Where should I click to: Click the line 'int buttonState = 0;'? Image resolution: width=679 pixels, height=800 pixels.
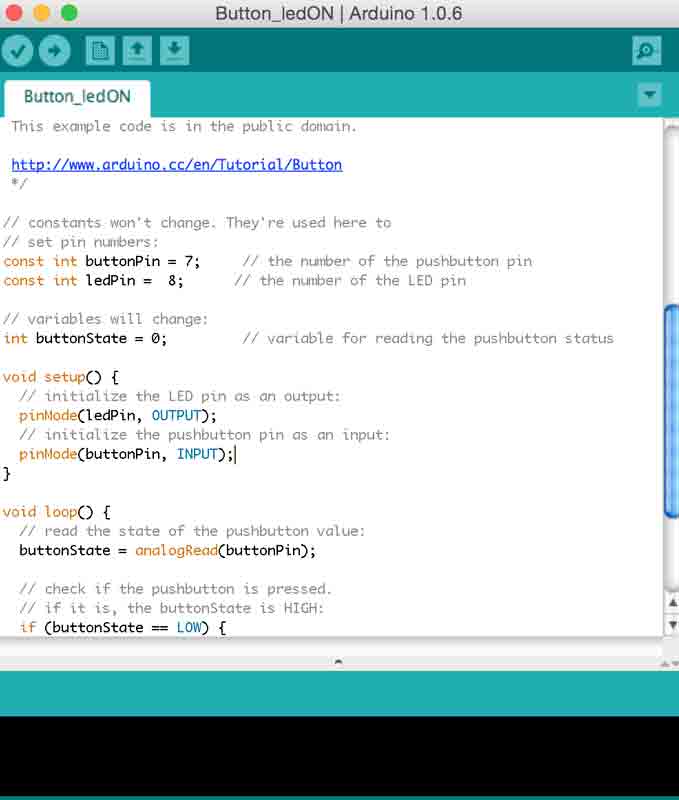pos(85,339)
